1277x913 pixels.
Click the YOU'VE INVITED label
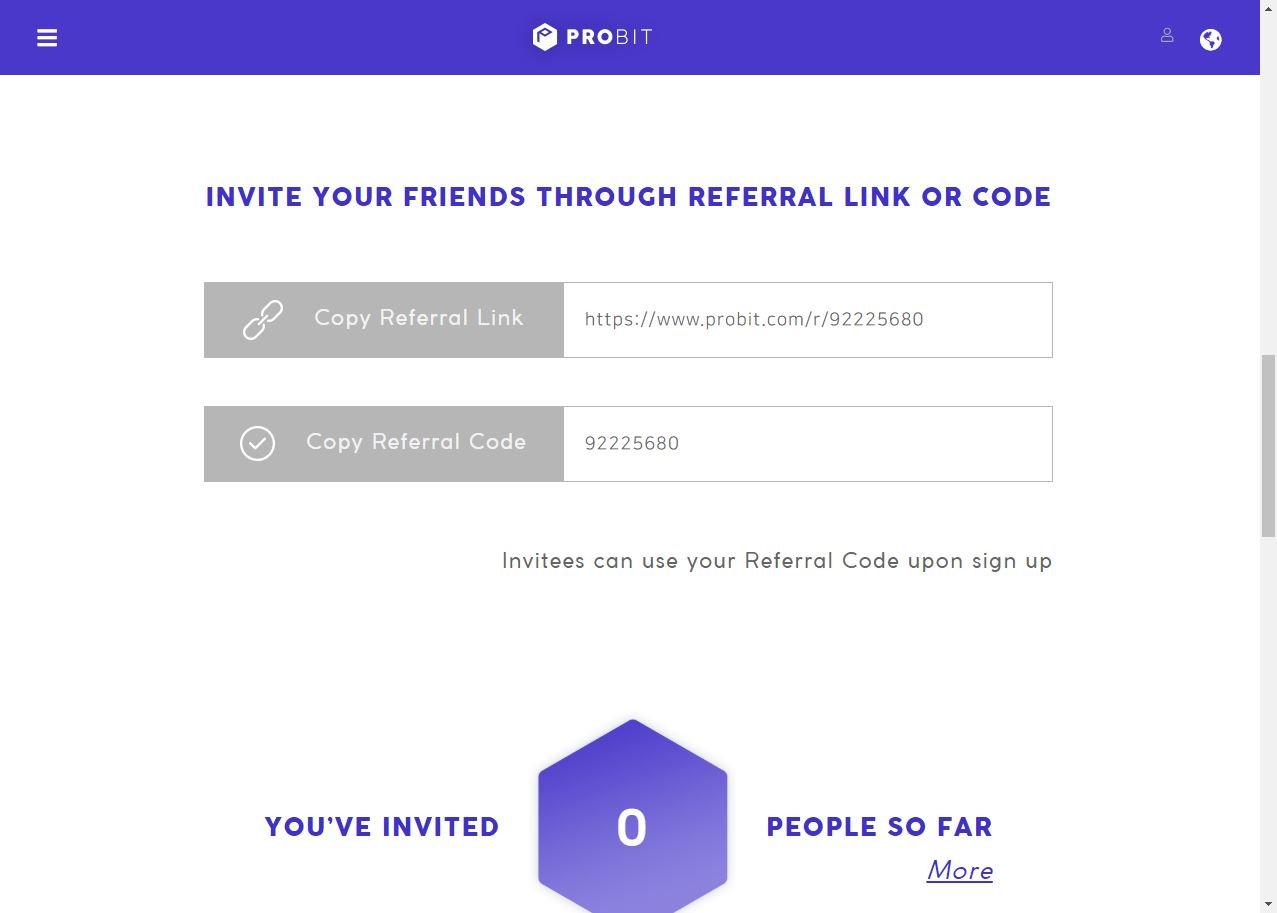[382, 827]
